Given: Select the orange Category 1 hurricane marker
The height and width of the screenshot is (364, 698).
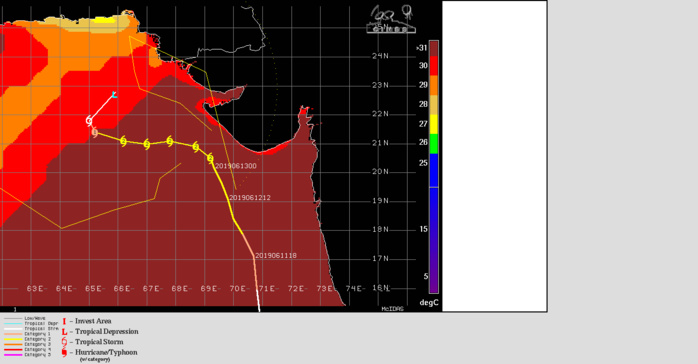Looking at the screenshot, I should point(94,132).
